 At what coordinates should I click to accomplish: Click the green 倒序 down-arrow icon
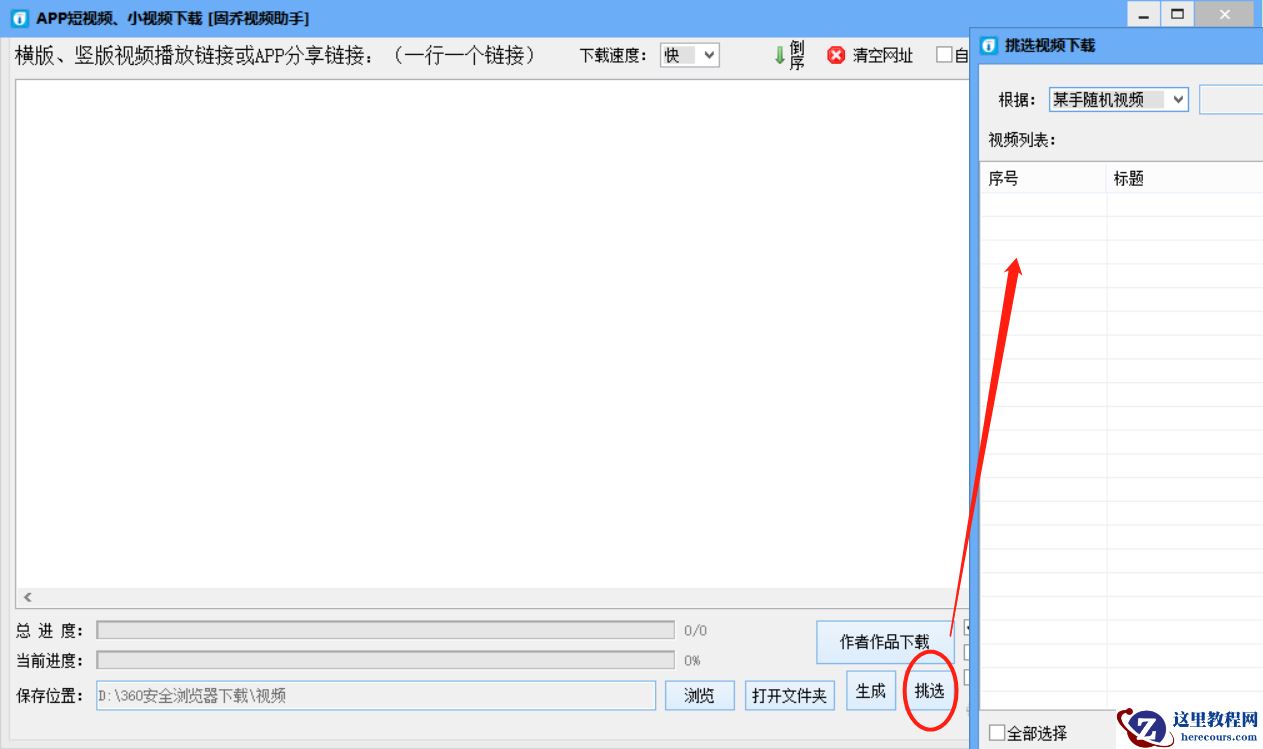pyautogui.click(x=780, y=56)
